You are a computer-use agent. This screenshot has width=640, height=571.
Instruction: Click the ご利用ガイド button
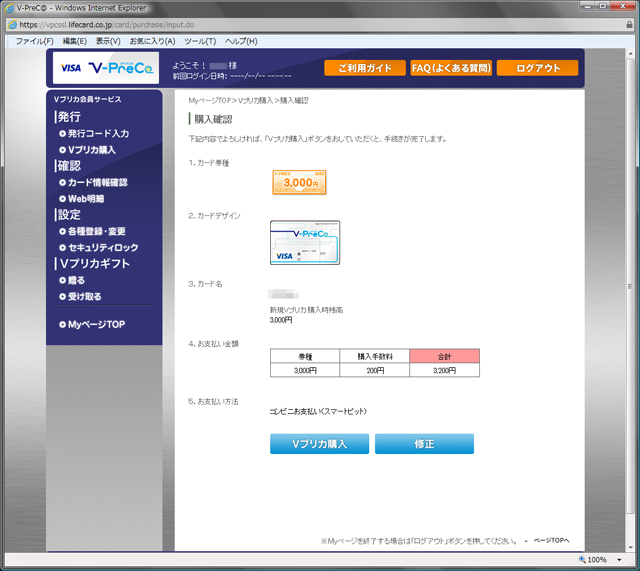pyautogui.click(x=365, y=68)
